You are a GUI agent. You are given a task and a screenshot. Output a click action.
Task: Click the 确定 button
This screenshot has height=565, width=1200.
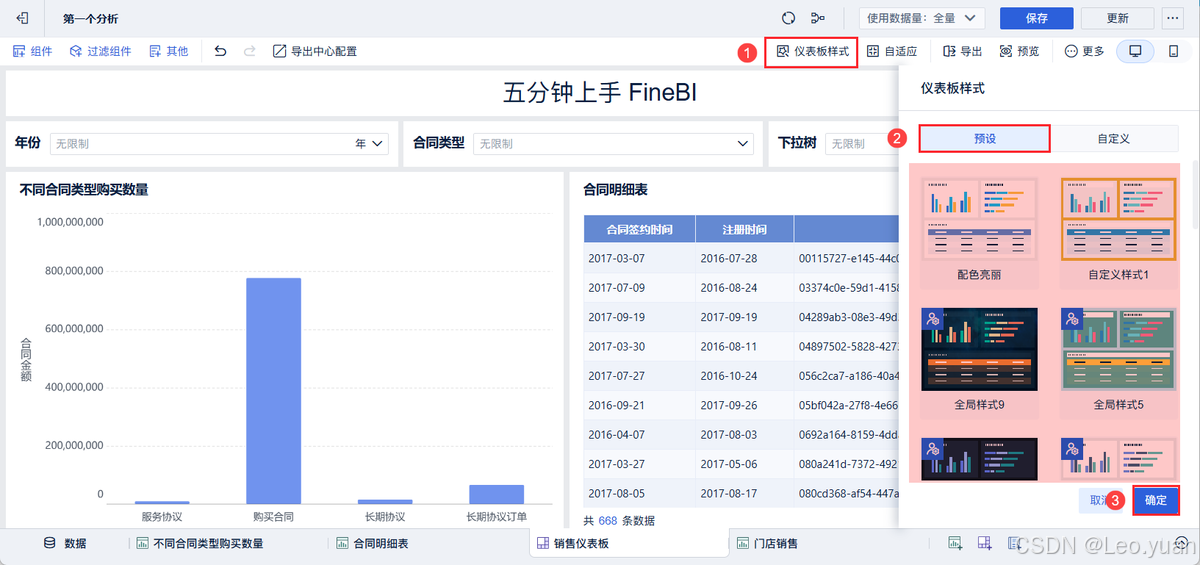coord(1155,500)
